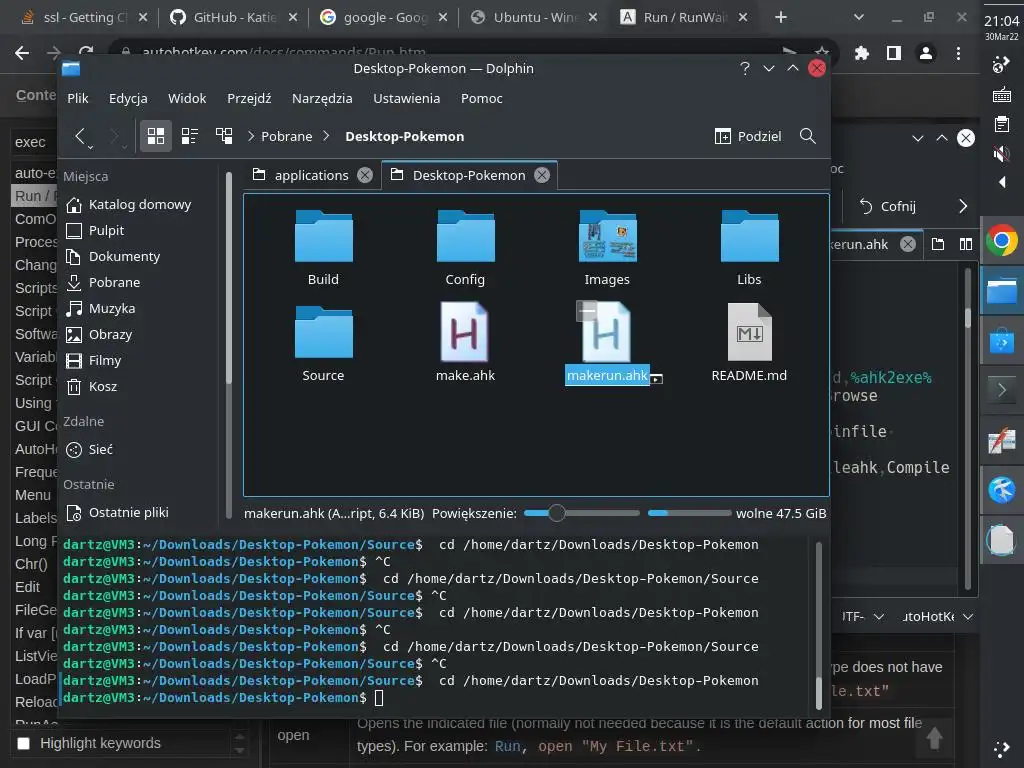Screen dimensions: 1024x768
Task: Click Pobrane in the breadcrumb path
Action: (x=287, y=136)
